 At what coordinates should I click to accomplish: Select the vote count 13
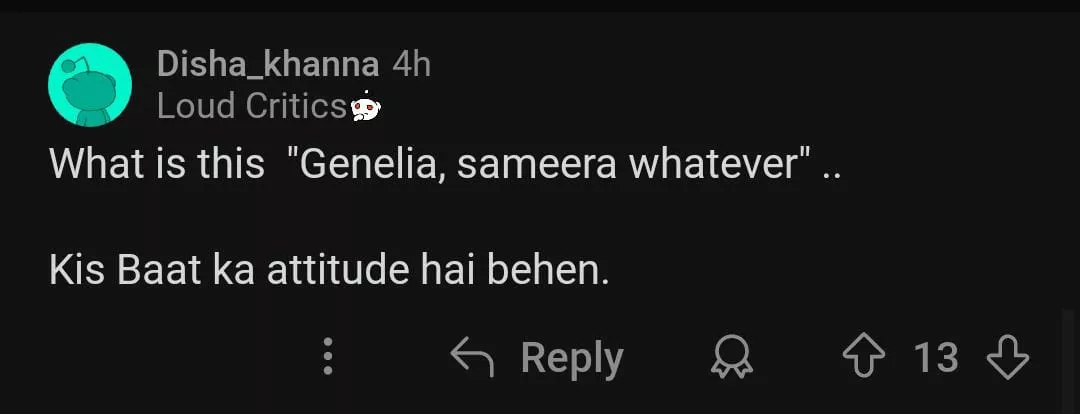pyautogui.click(x=936, y=357)
